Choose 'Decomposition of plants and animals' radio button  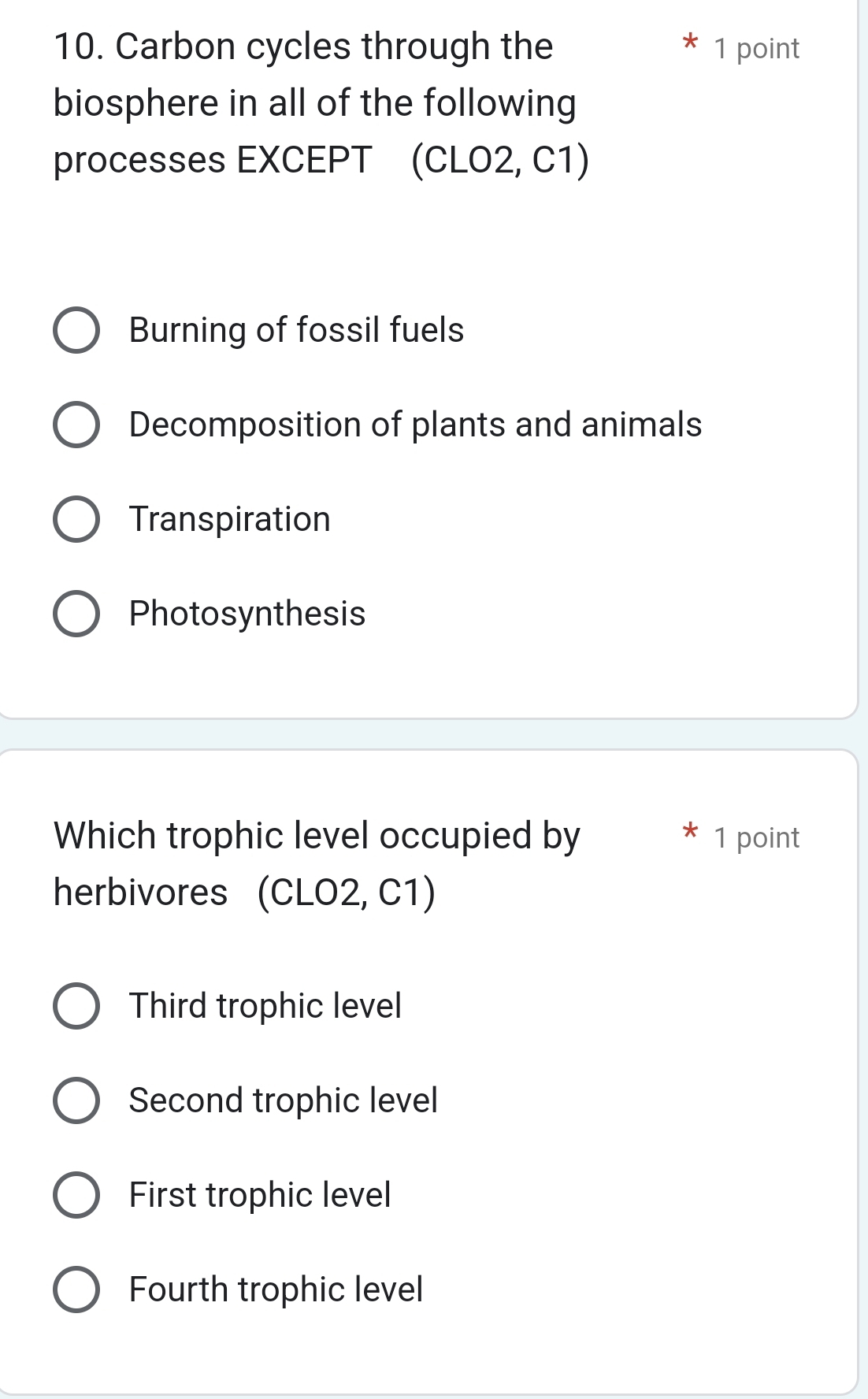tap(76, 425)
